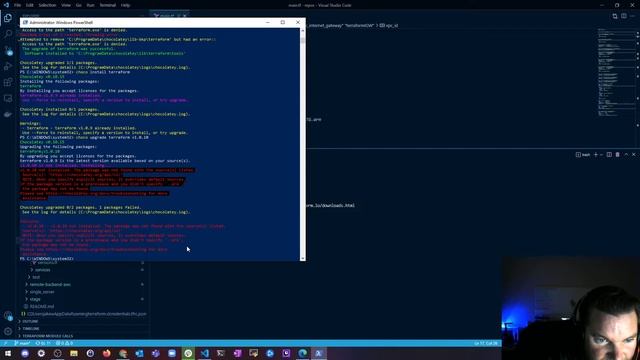
Task: Maximize terminal panel with up chevron
Action: [x=626, y=155]
